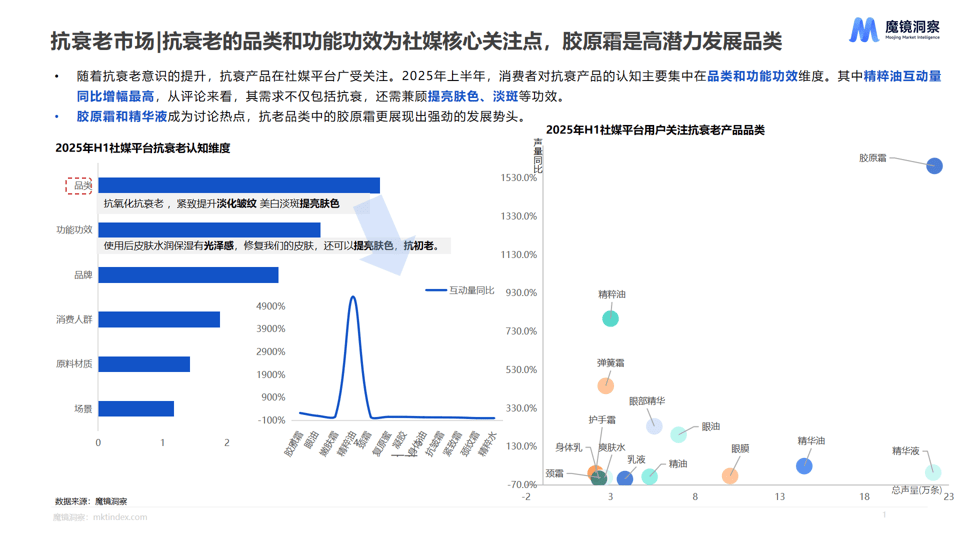
Task: Open the mktindex.com footer link
Action: pos(119,517)
